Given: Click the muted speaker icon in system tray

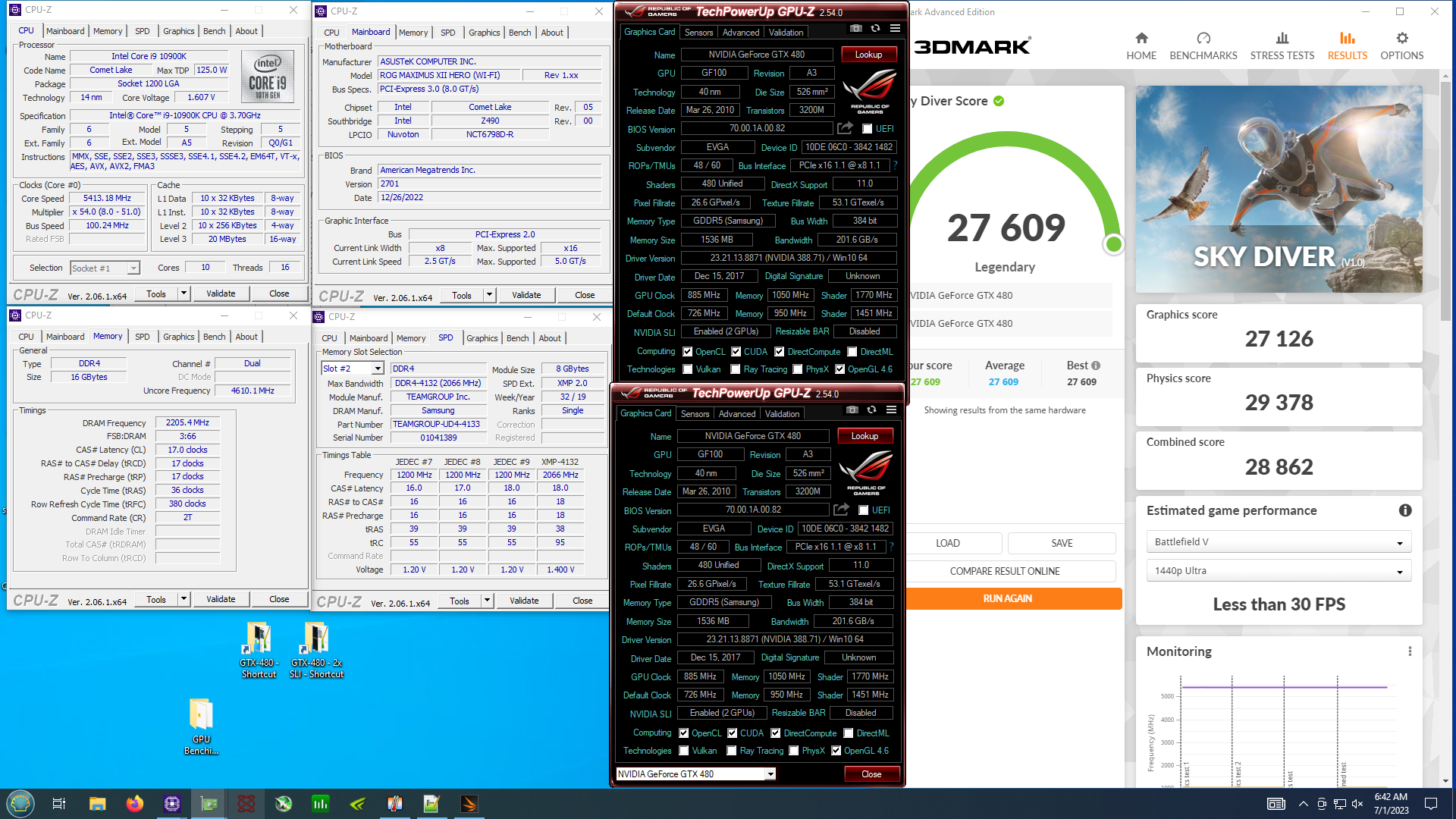Looking at the screenshot, I should pos(1357,804).
